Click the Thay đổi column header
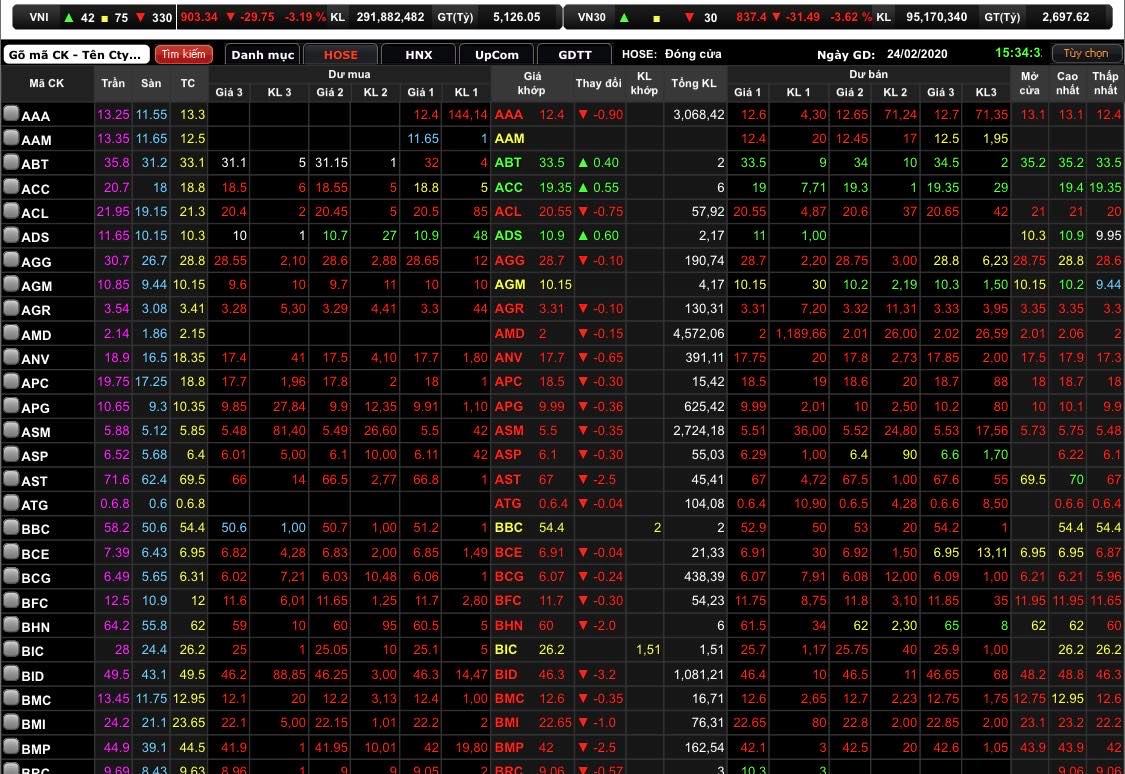This screenshot has width=1125, height=774. click(598, 83)
